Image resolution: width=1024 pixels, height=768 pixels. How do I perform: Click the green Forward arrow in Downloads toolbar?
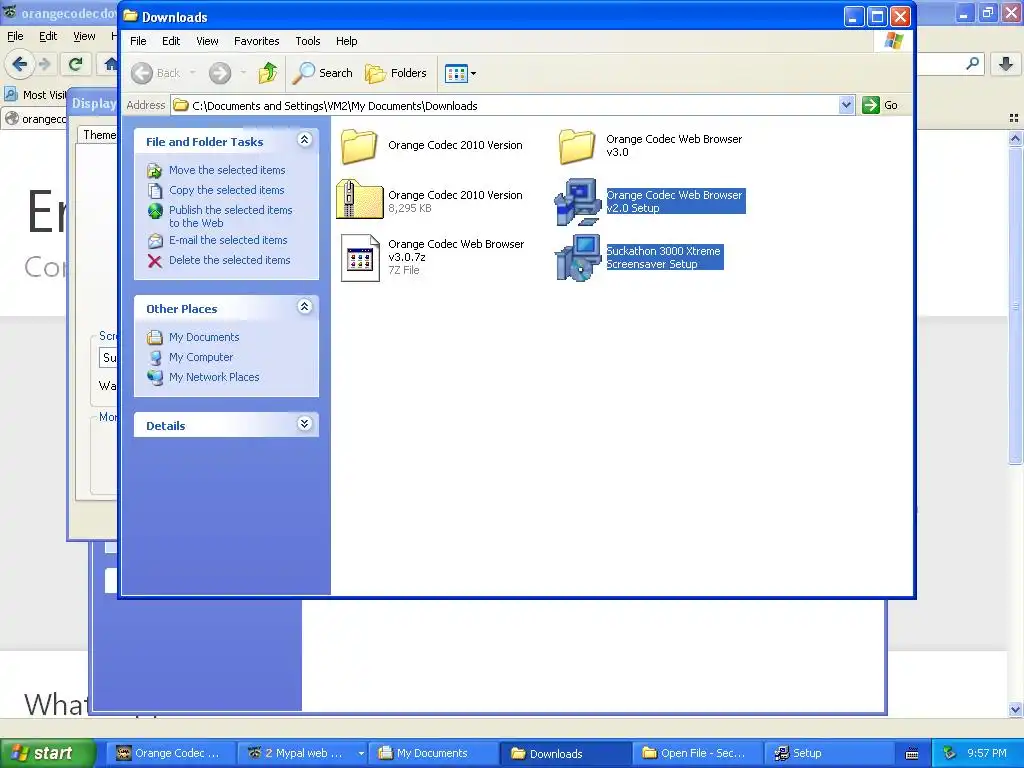pyautogui.click(x=220, y=73)
